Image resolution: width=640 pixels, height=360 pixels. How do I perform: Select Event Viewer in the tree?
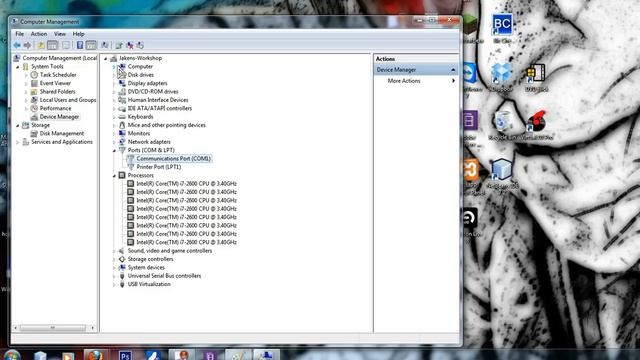[55, 83]
